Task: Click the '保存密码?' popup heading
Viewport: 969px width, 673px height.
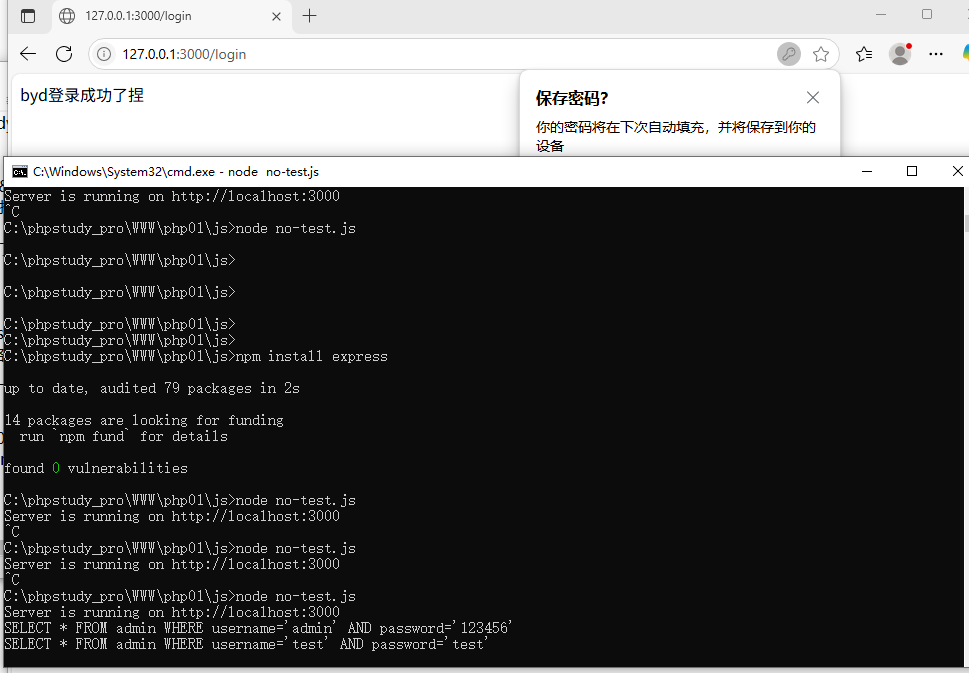Action: click(x=572, y=98)
